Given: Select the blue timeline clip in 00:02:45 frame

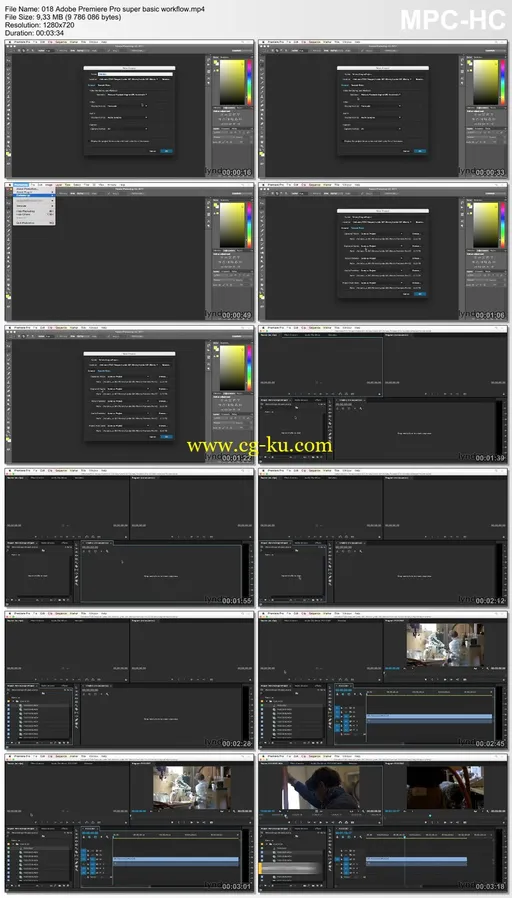Looking at the screenshot, I should pos(430,718).
